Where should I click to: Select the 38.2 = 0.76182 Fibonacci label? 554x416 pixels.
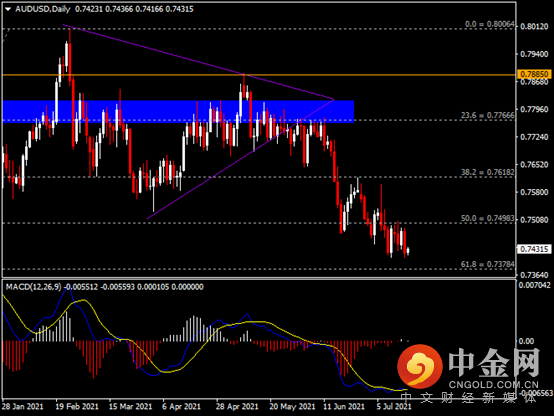(x=488, y=172)
